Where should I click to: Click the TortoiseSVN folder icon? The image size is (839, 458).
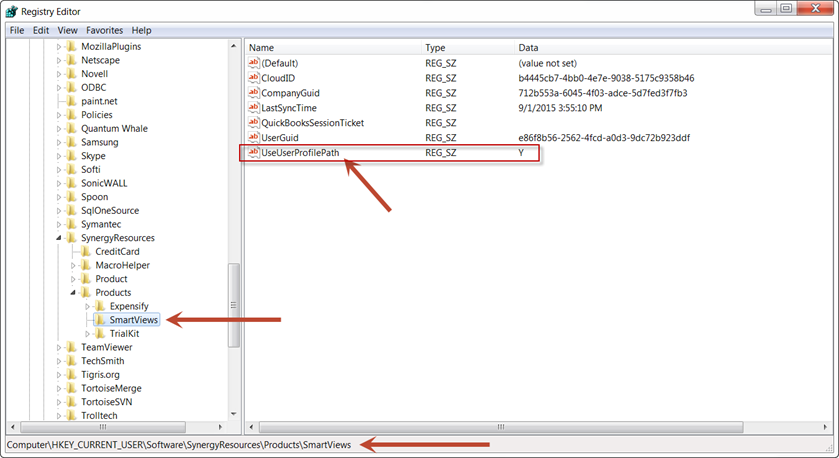tap(72, 401)
